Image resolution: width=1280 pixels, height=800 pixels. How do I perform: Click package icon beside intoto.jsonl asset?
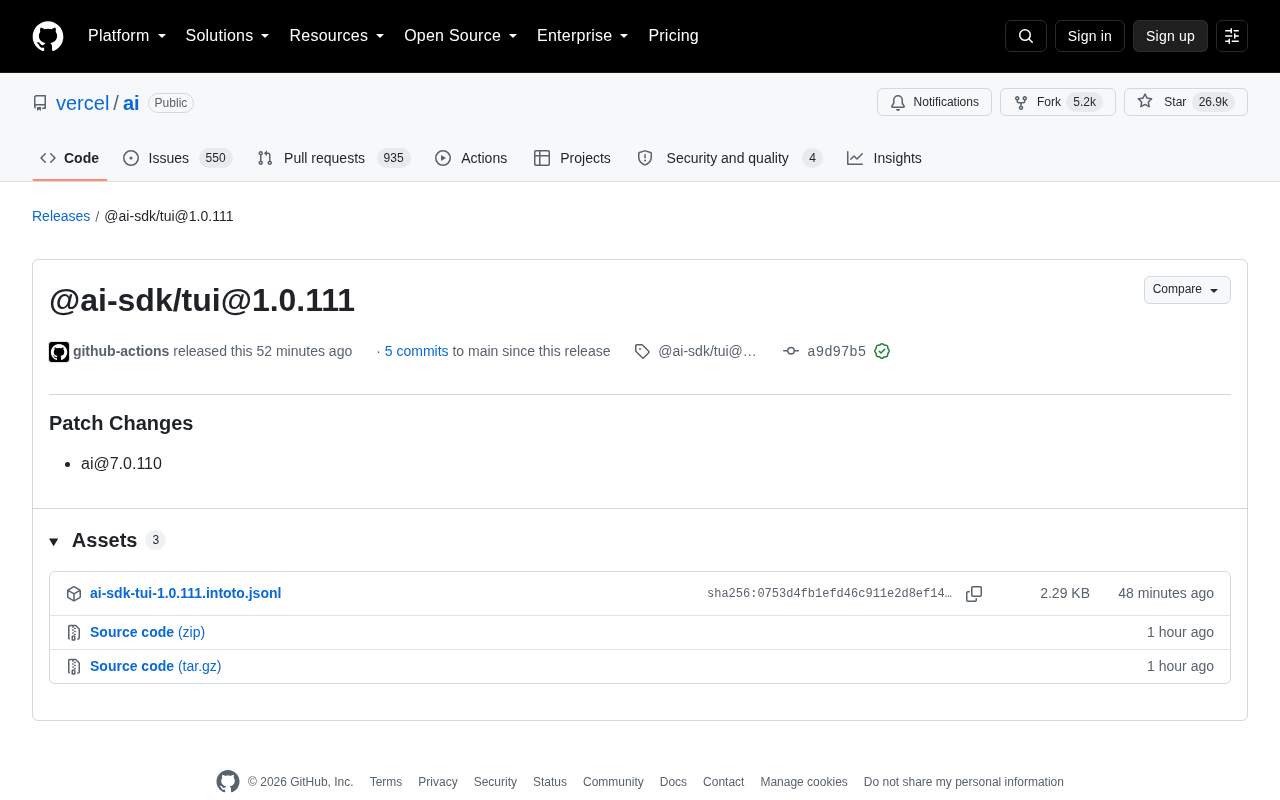tap(74, 594)
